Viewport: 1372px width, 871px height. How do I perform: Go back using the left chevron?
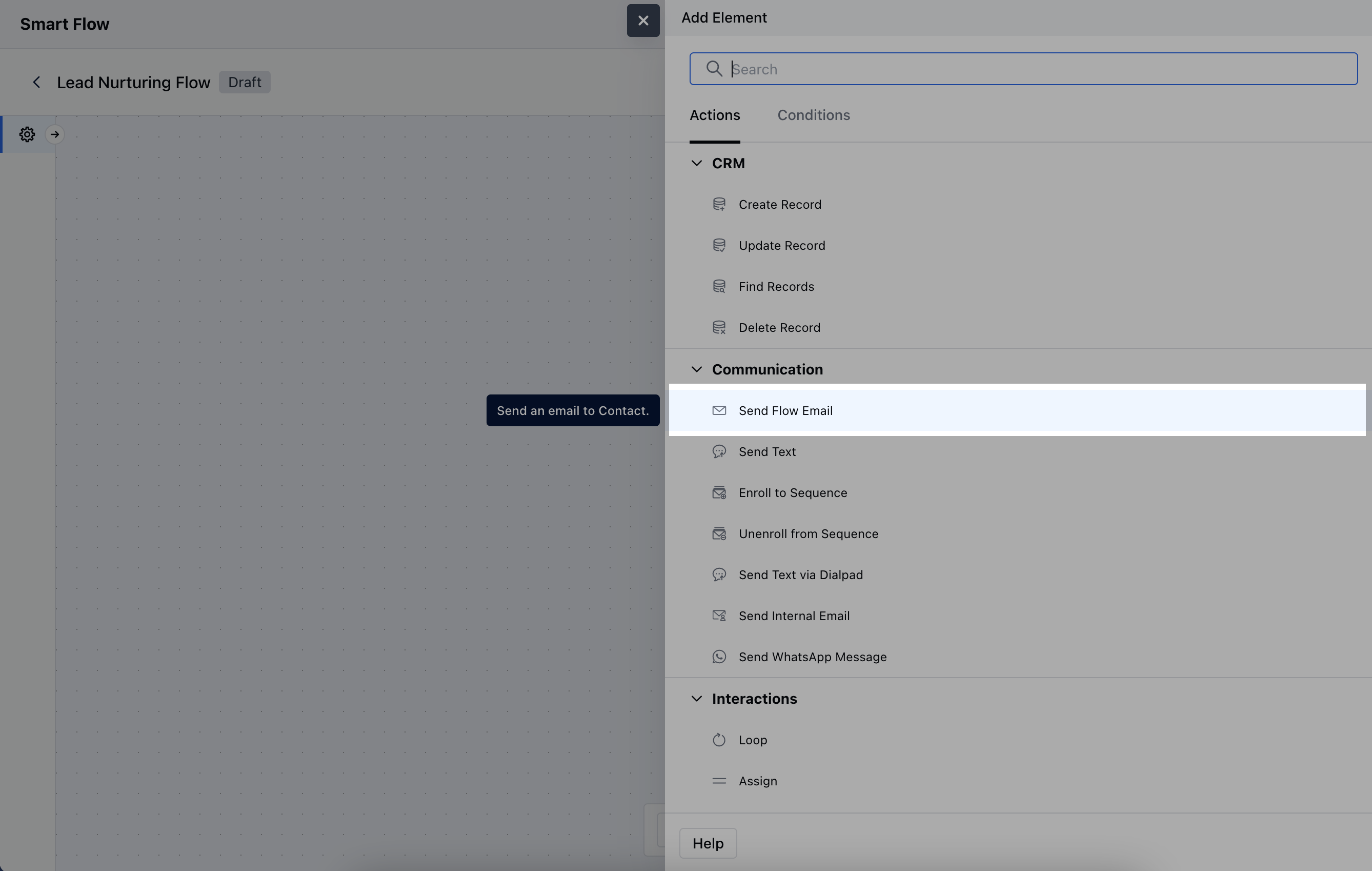[36, 83]
